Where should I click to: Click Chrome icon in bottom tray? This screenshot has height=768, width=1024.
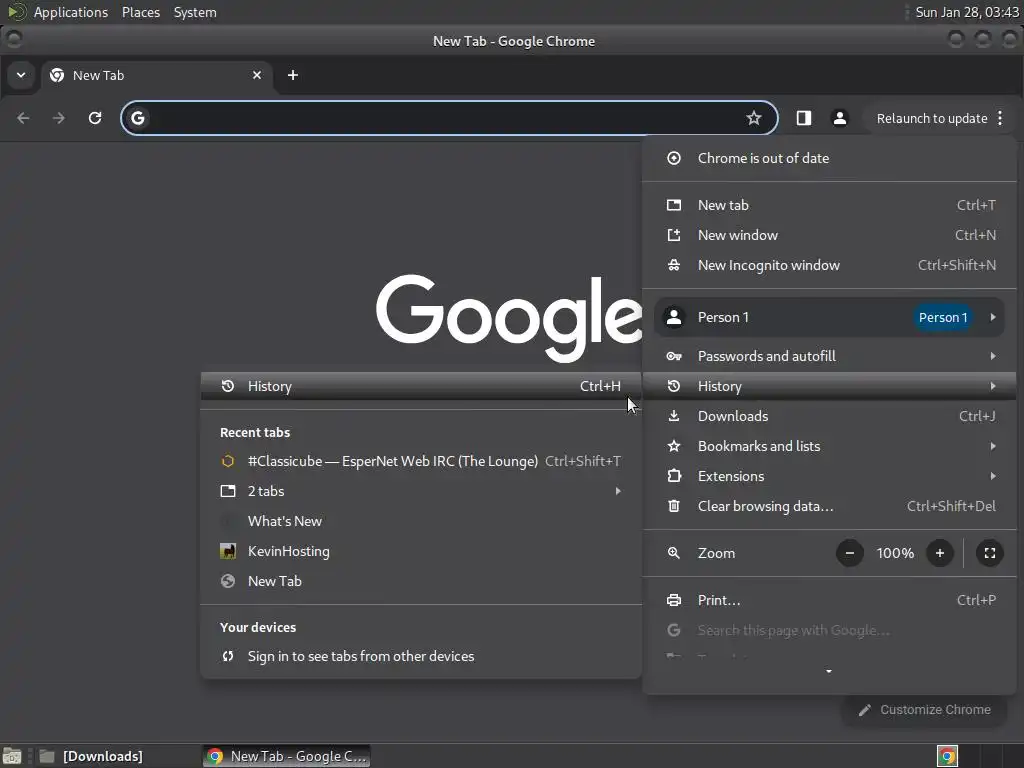(x=946, y=756)
